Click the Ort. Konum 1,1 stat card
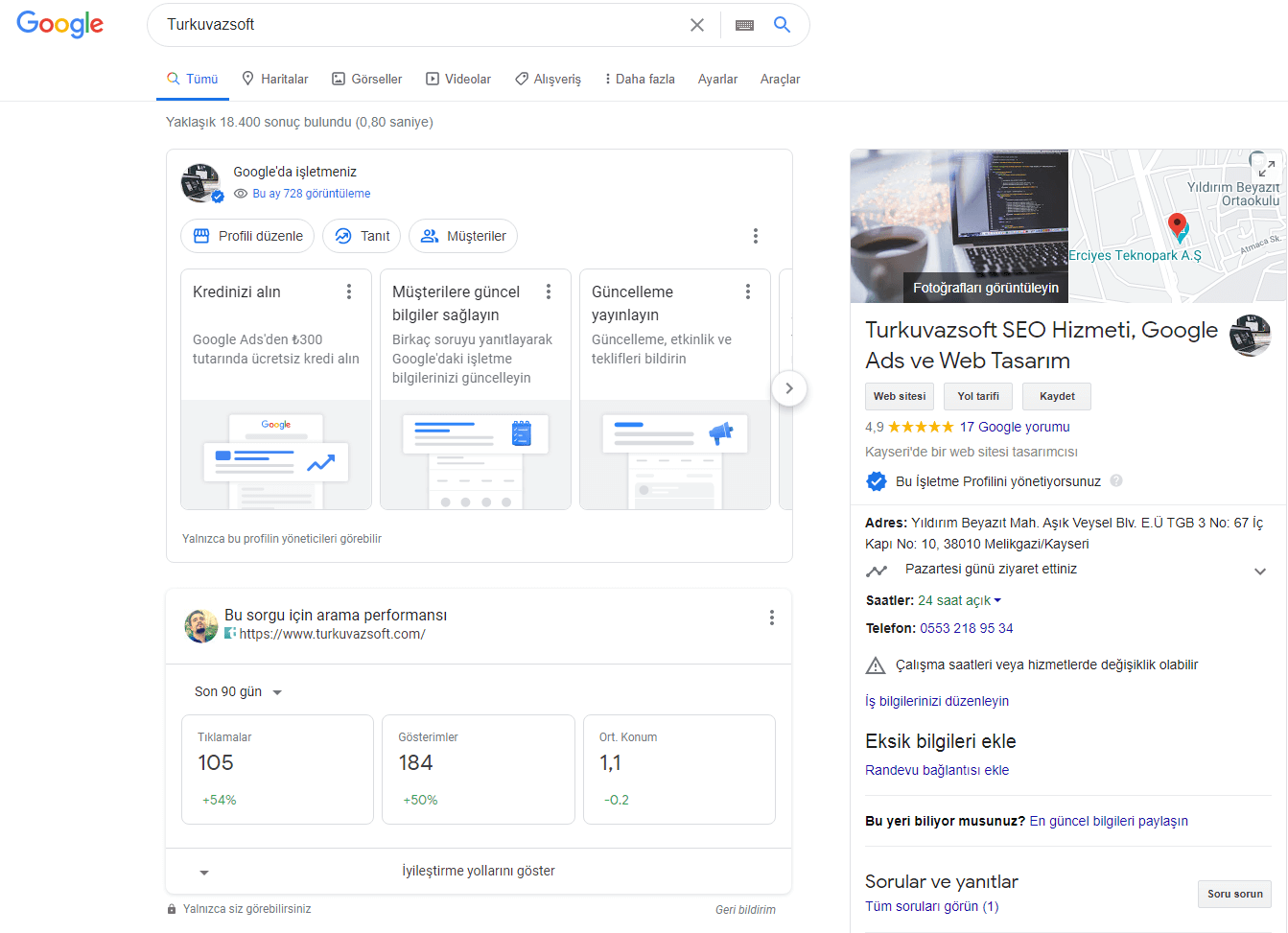This screenshot has width=1288, height=933. [x=679, y=769]
